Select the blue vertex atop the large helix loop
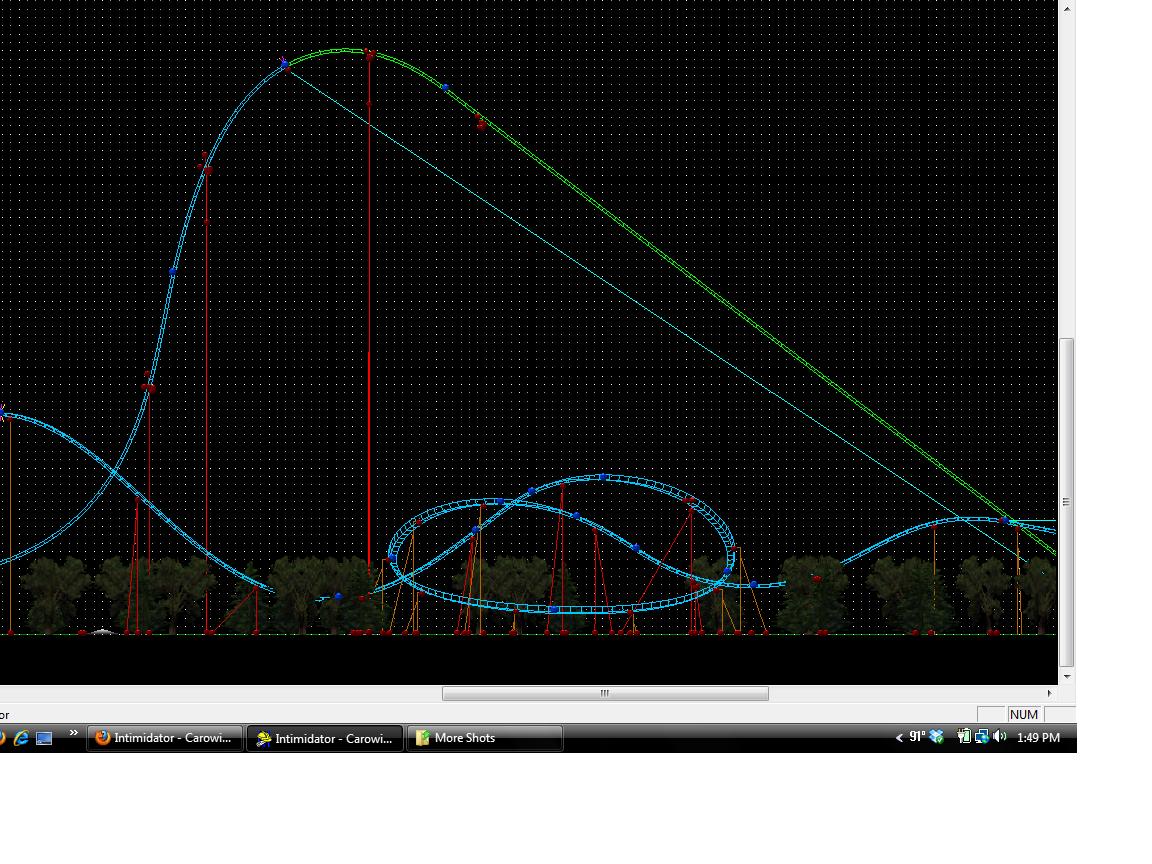The width and height of the screenshot is (1152, 864). pyautogui.click(x=603, y=477)
